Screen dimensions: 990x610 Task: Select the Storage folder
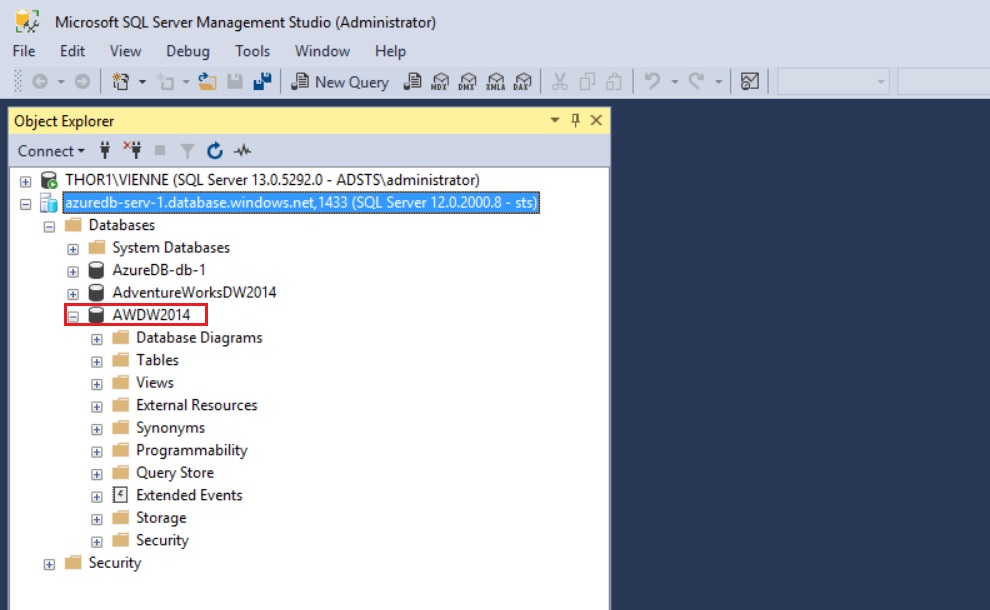tap(161, 518)
